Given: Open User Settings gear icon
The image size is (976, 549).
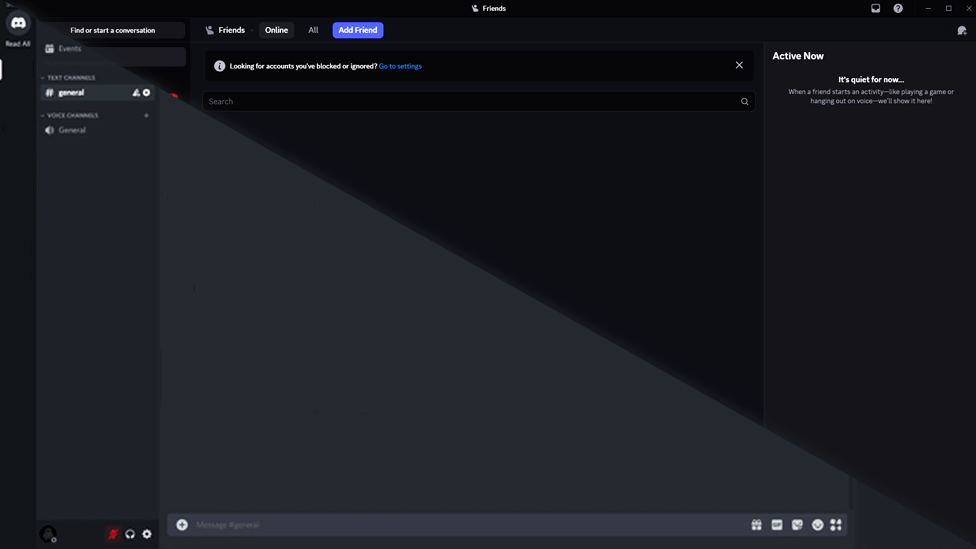Looking at the screenshot, I should (147, 534).
